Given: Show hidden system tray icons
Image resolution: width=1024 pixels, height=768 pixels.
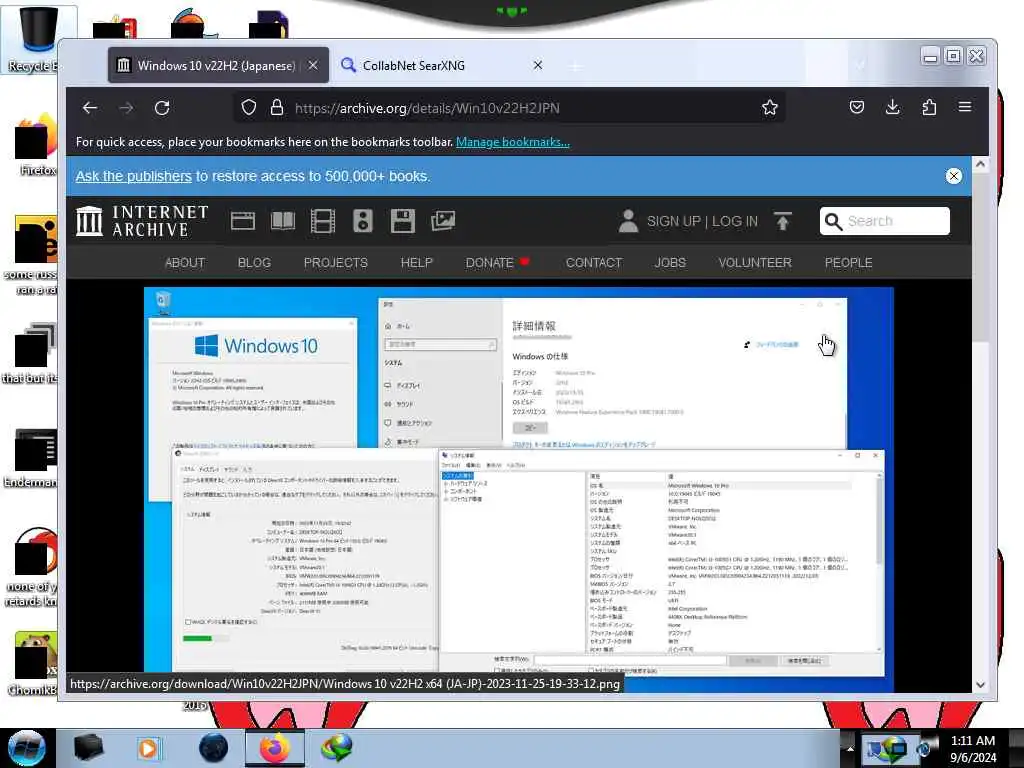Looking at the screenshot, I should click(850, 748).
